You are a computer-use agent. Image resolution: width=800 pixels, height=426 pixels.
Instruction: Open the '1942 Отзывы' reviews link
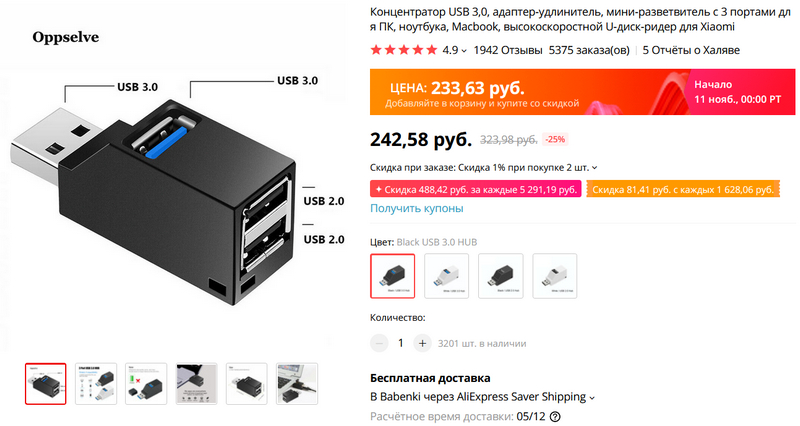[x=508, y=50]
